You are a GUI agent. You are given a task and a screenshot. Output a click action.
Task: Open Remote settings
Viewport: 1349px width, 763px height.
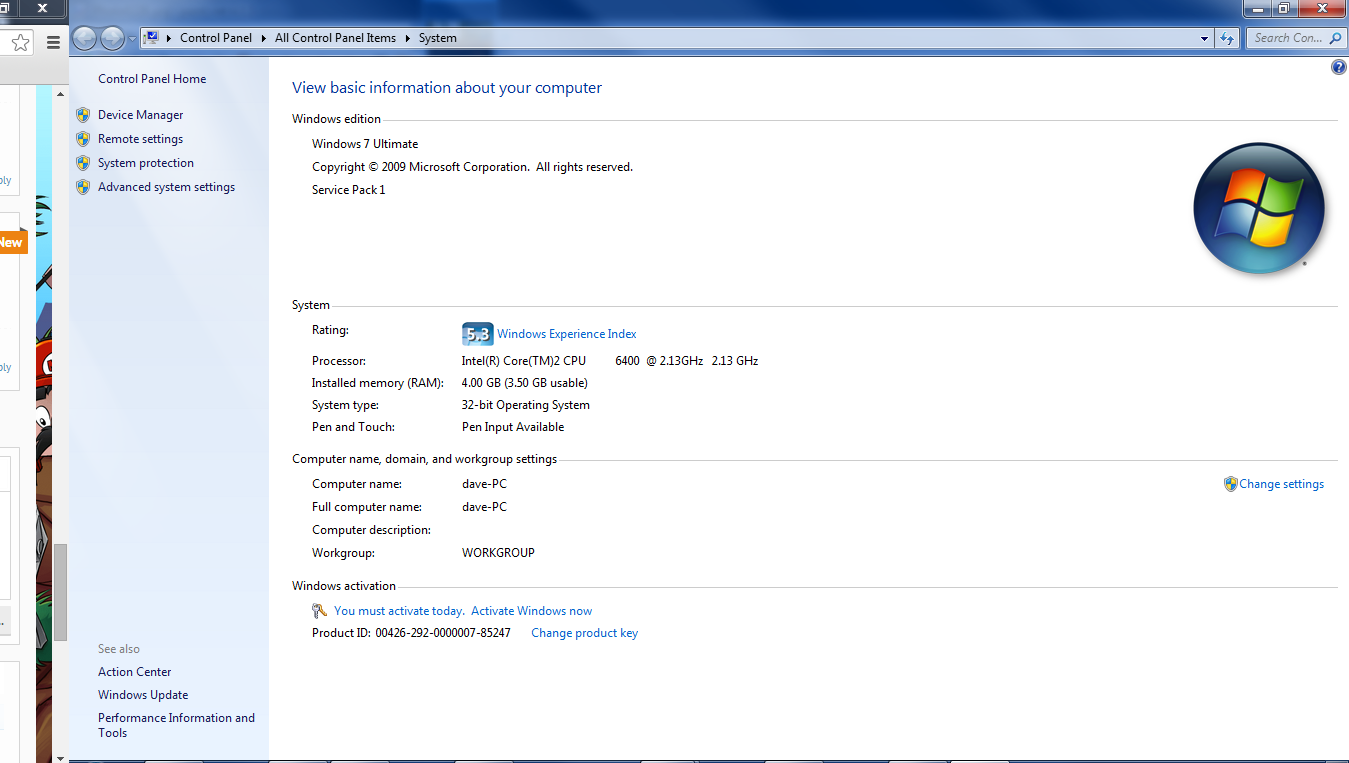(x=140, y=139)
